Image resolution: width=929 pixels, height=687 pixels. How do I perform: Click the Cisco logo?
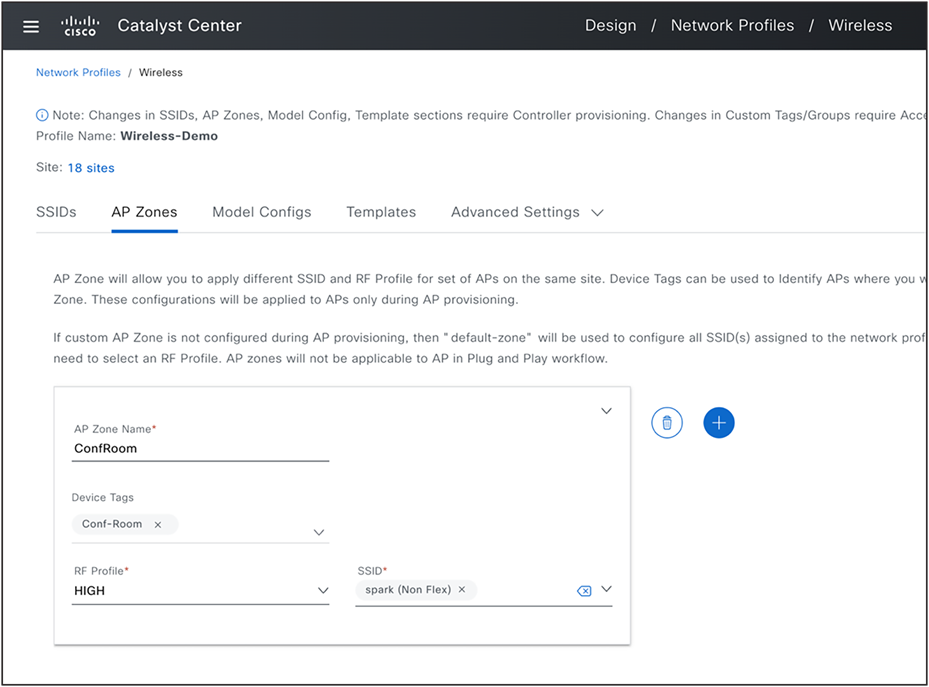coord(80,26)
